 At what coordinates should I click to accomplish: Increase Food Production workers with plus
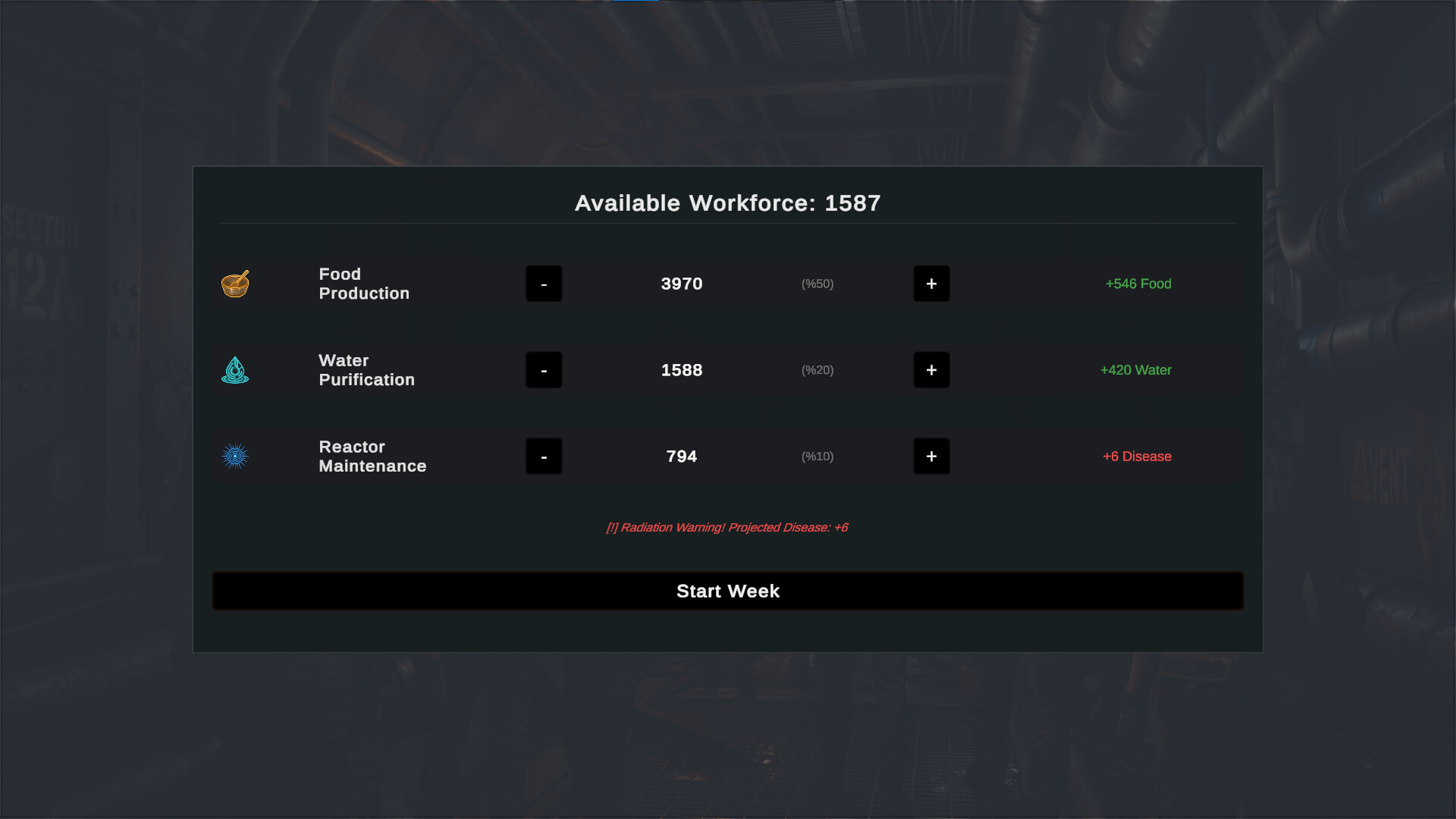pos(931,284)
